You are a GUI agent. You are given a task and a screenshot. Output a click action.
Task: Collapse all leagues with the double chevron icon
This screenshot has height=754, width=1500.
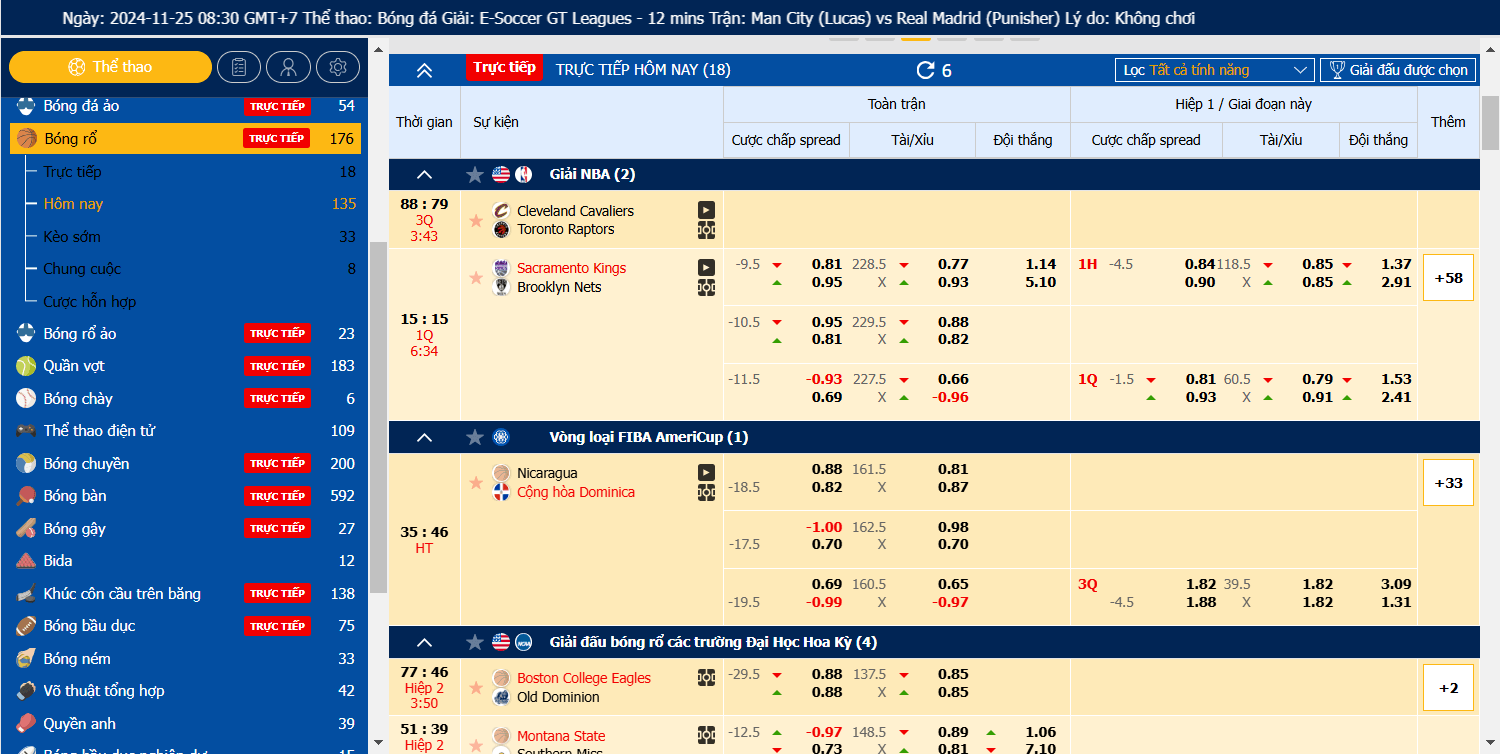click(x=424, y=70)
